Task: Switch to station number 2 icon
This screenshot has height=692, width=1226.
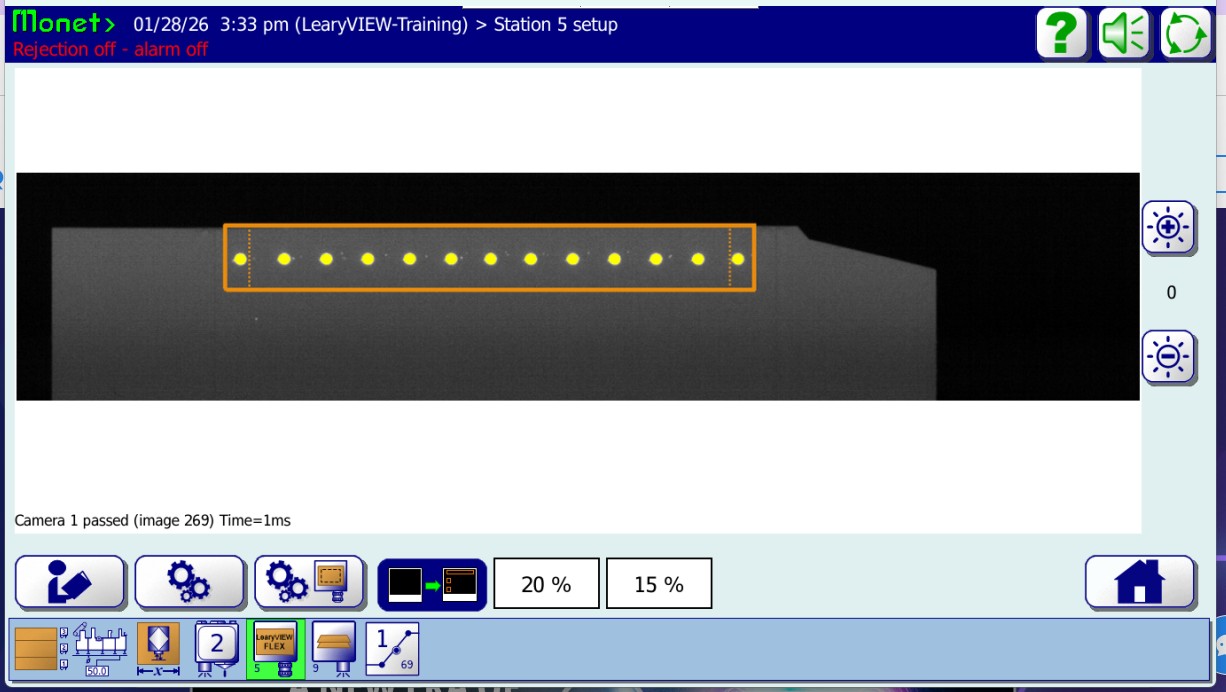Action: click(x=216, y=648)
